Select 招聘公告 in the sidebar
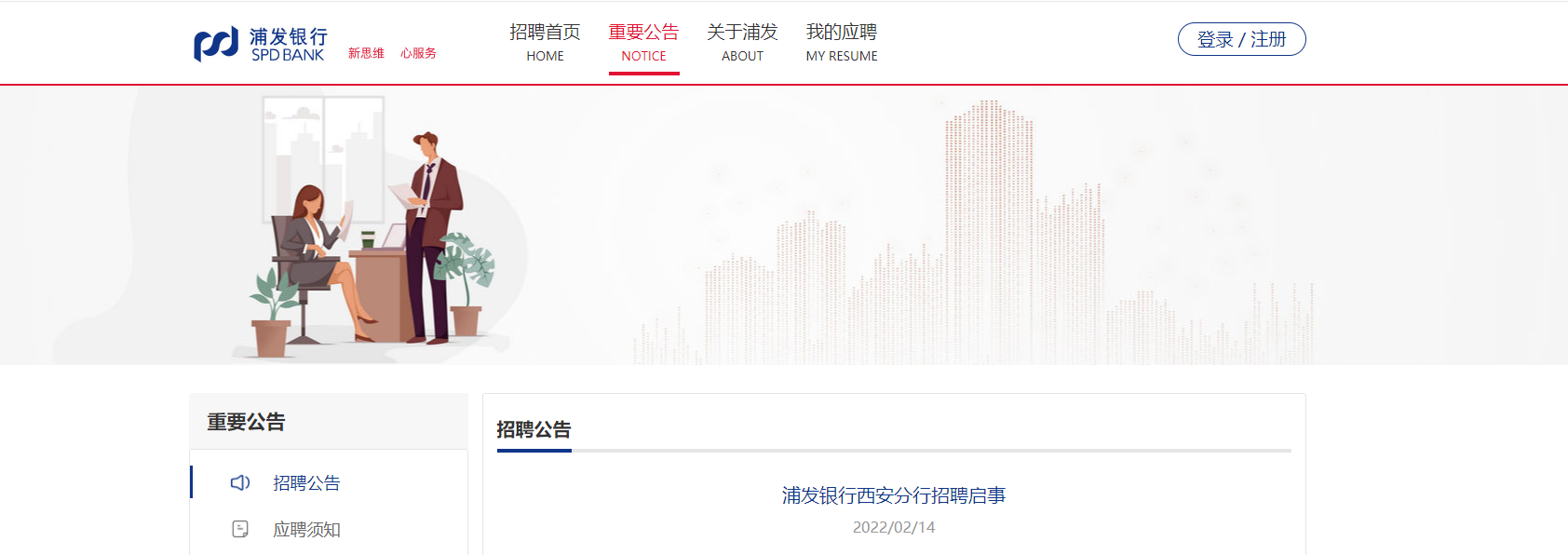This screenshot has width=1568, height=555. pyautogui.click(x=306, y=483)
